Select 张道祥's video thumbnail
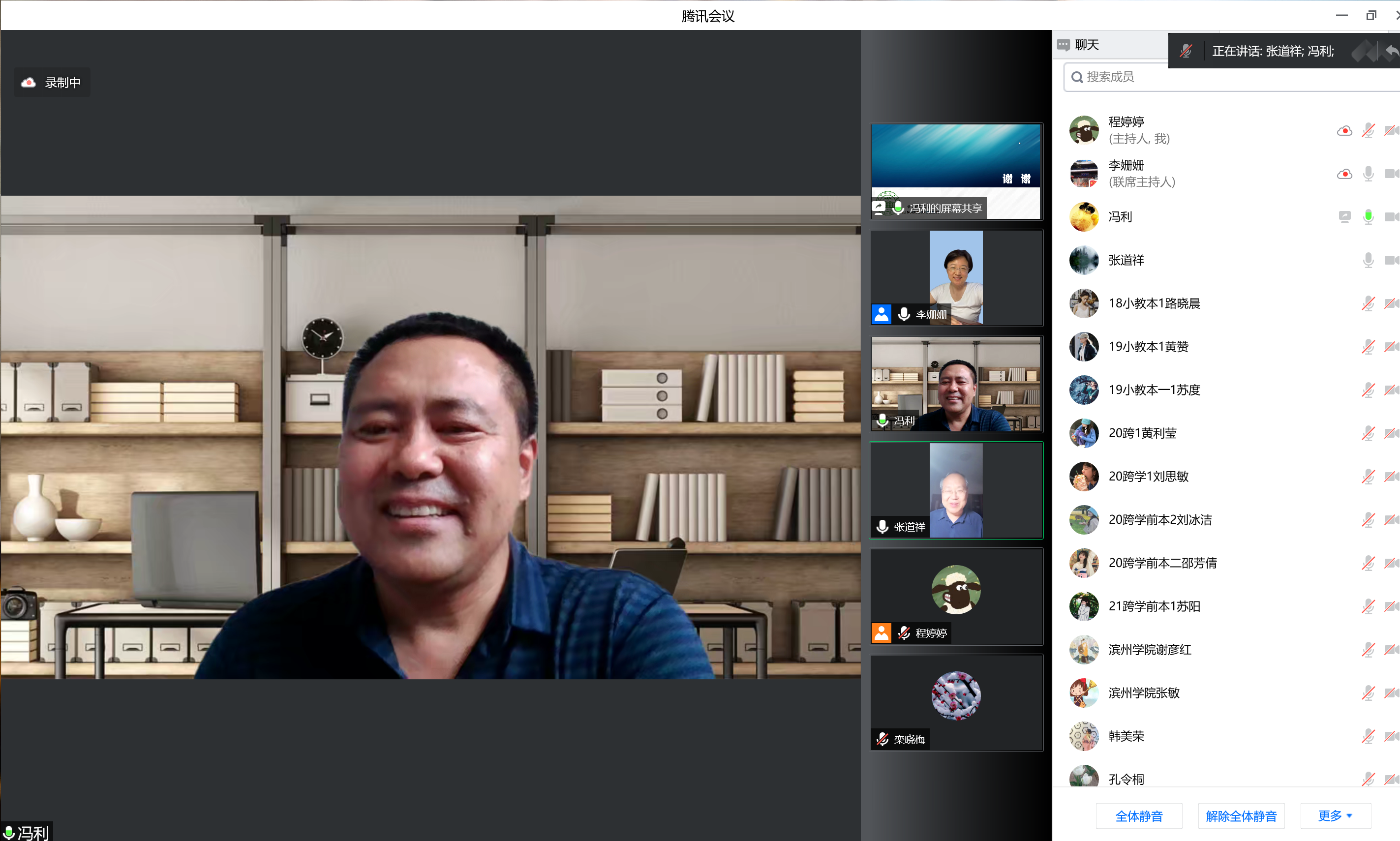This screenshot has height=841, width=1400. [x=956, y=490]
